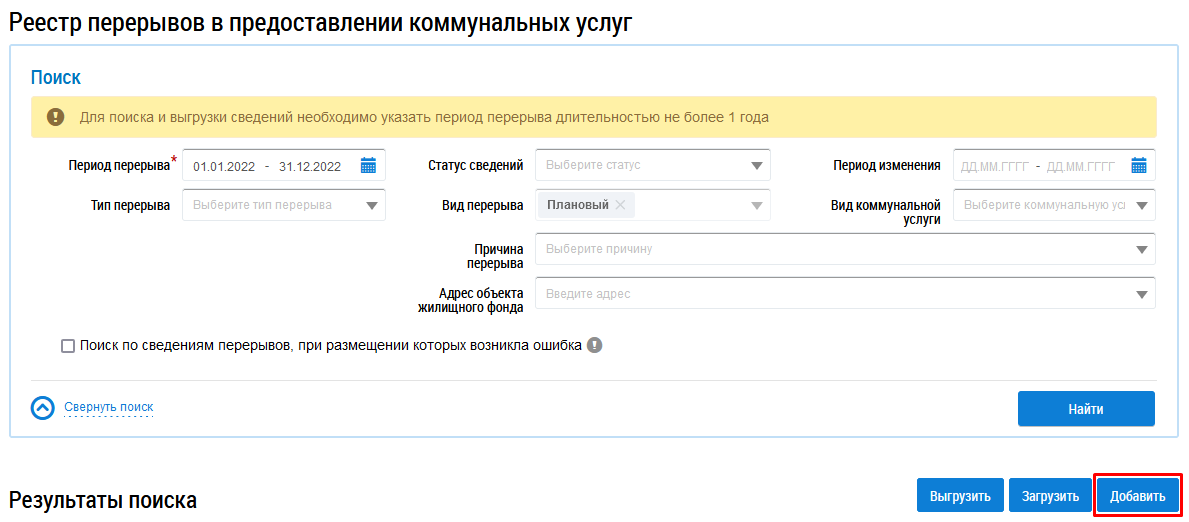The image size is (1189, 522).
Task: Click into the Период изменения date input
Action: [1037, 166]
